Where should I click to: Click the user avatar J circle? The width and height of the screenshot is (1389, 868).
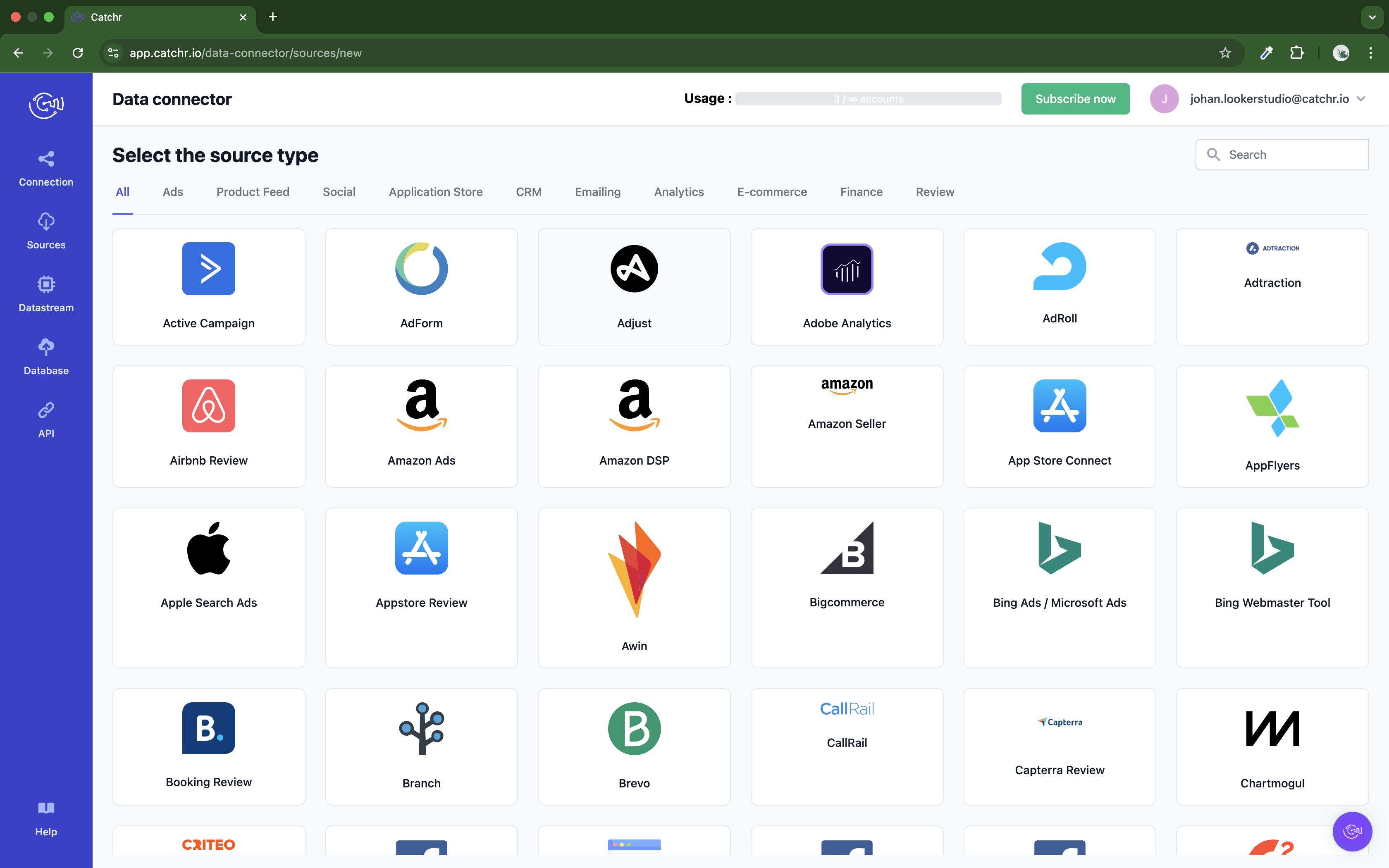coord(1164,99)
